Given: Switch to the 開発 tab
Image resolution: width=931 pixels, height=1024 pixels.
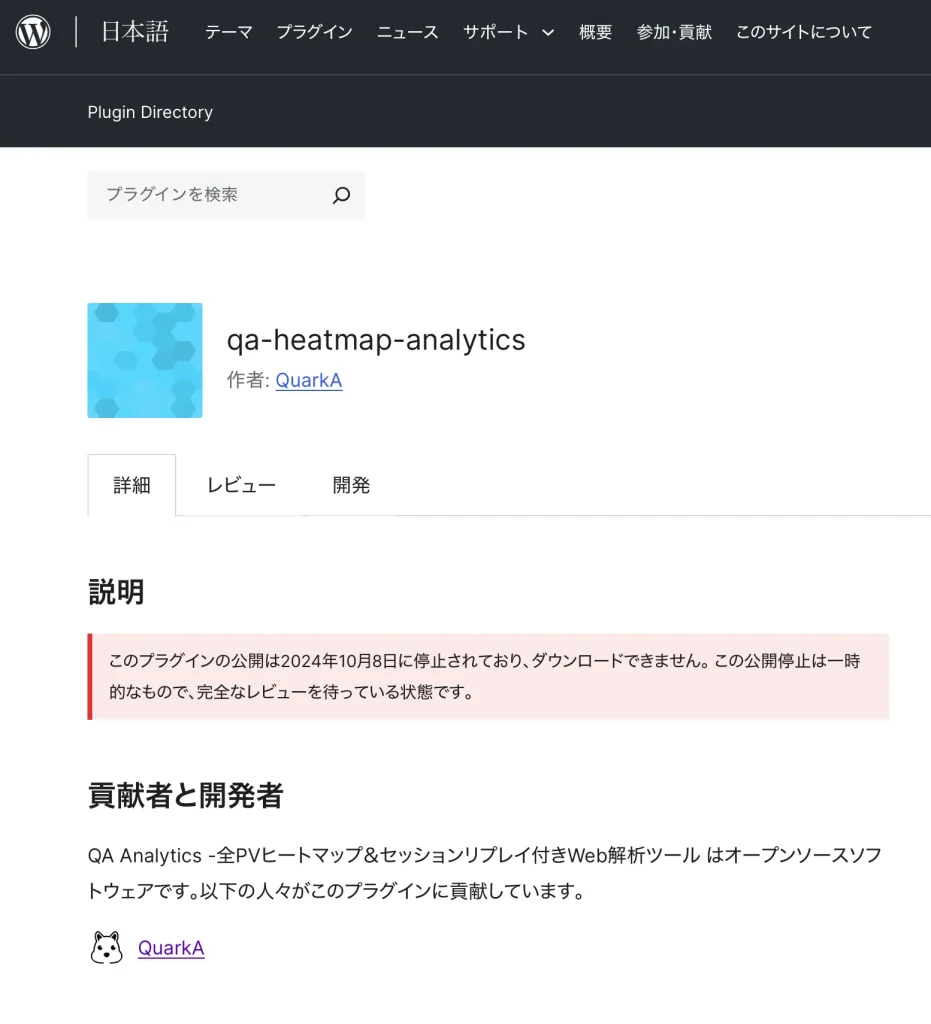Looking at the screenshot, I should pyautogui.click(x=351, y=485).
